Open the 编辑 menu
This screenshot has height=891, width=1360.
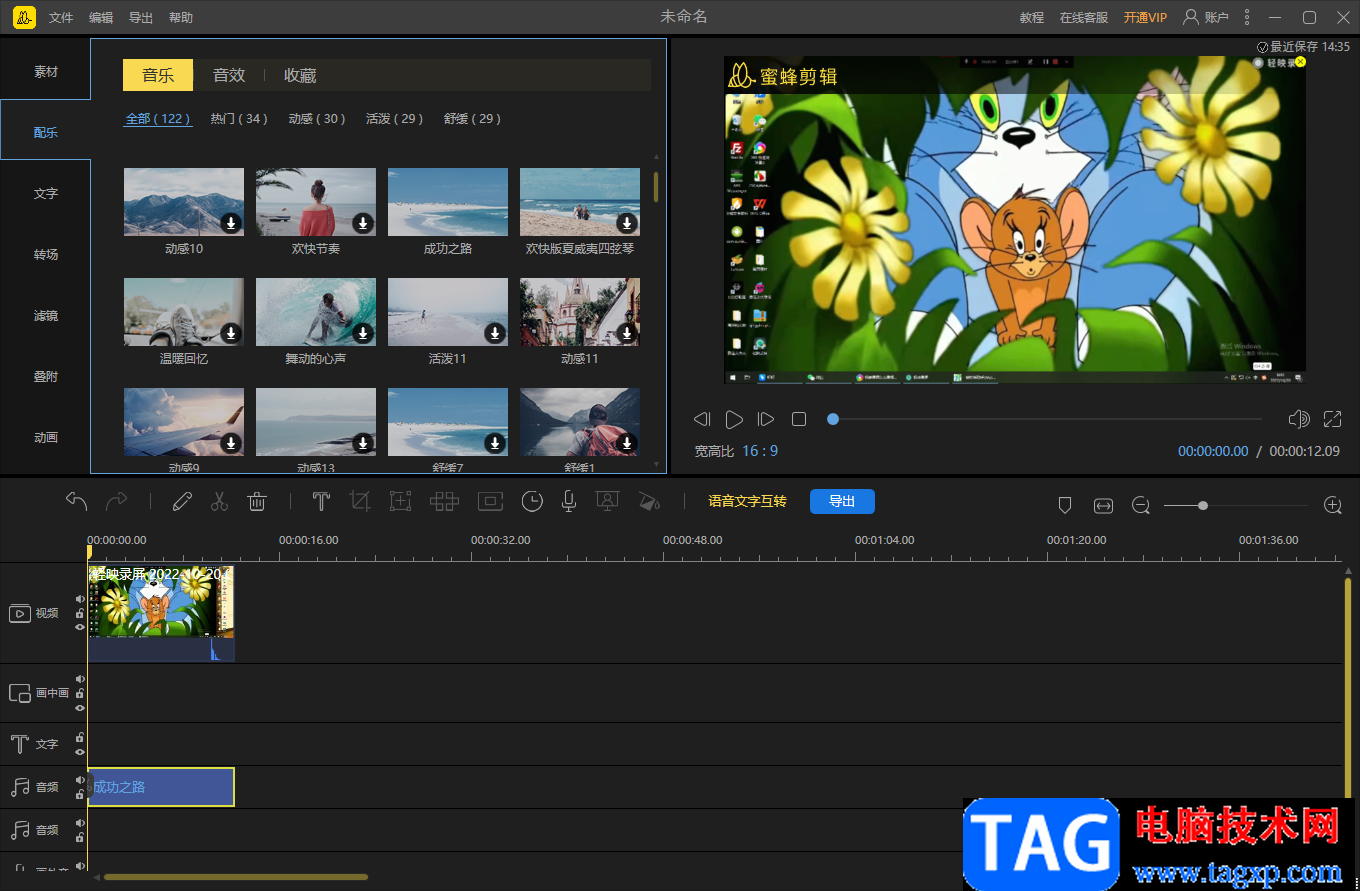pos(101,18)
